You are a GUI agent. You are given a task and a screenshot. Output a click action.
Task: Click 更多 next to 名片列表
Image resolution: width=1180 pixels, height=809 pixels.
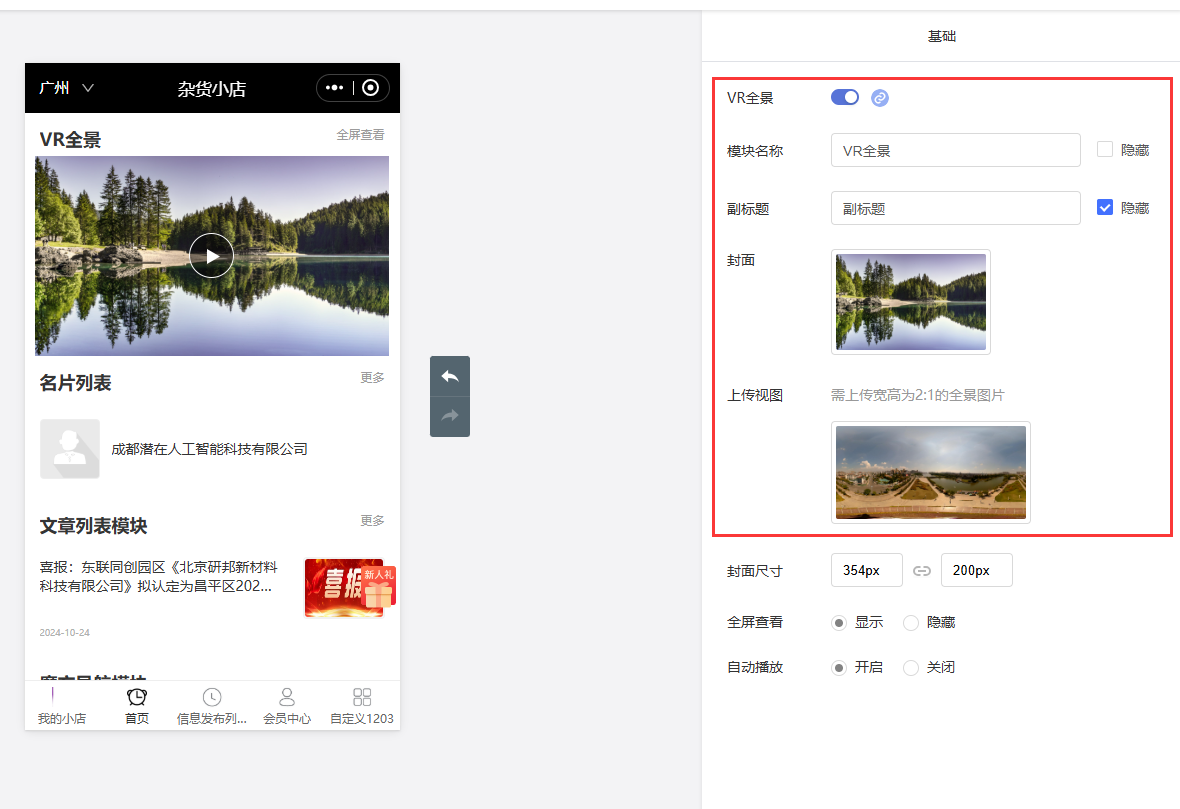373,377
